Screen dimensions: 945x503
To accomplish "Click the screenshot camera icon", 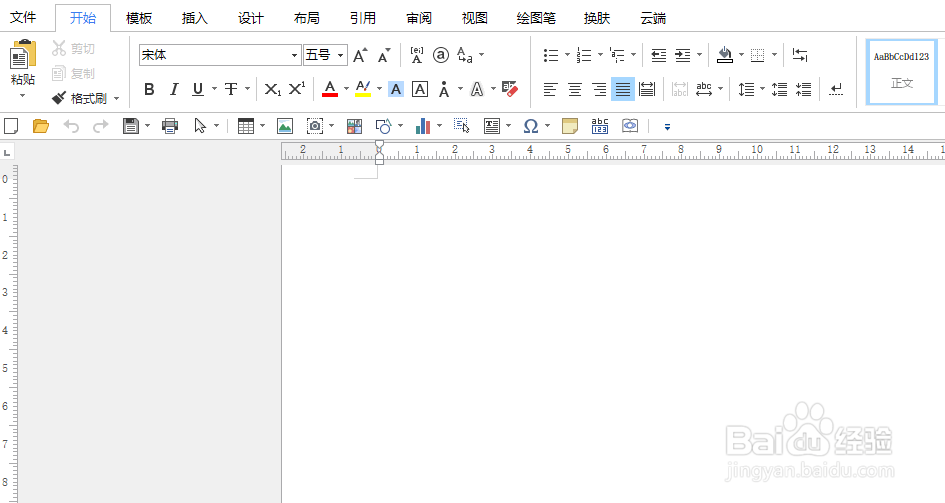I will click(315, 126).
